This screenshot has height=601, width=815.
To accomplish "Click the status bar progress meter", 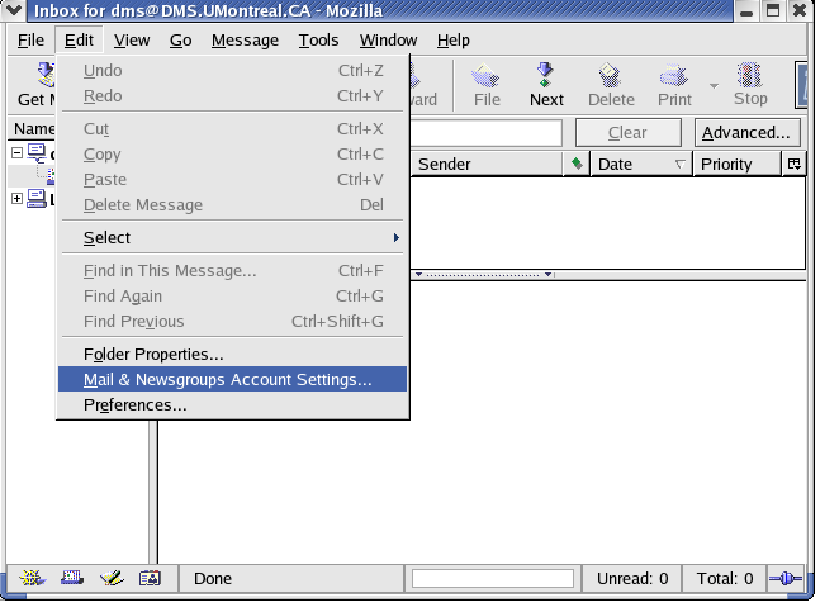I will click(x=493, y=578).
